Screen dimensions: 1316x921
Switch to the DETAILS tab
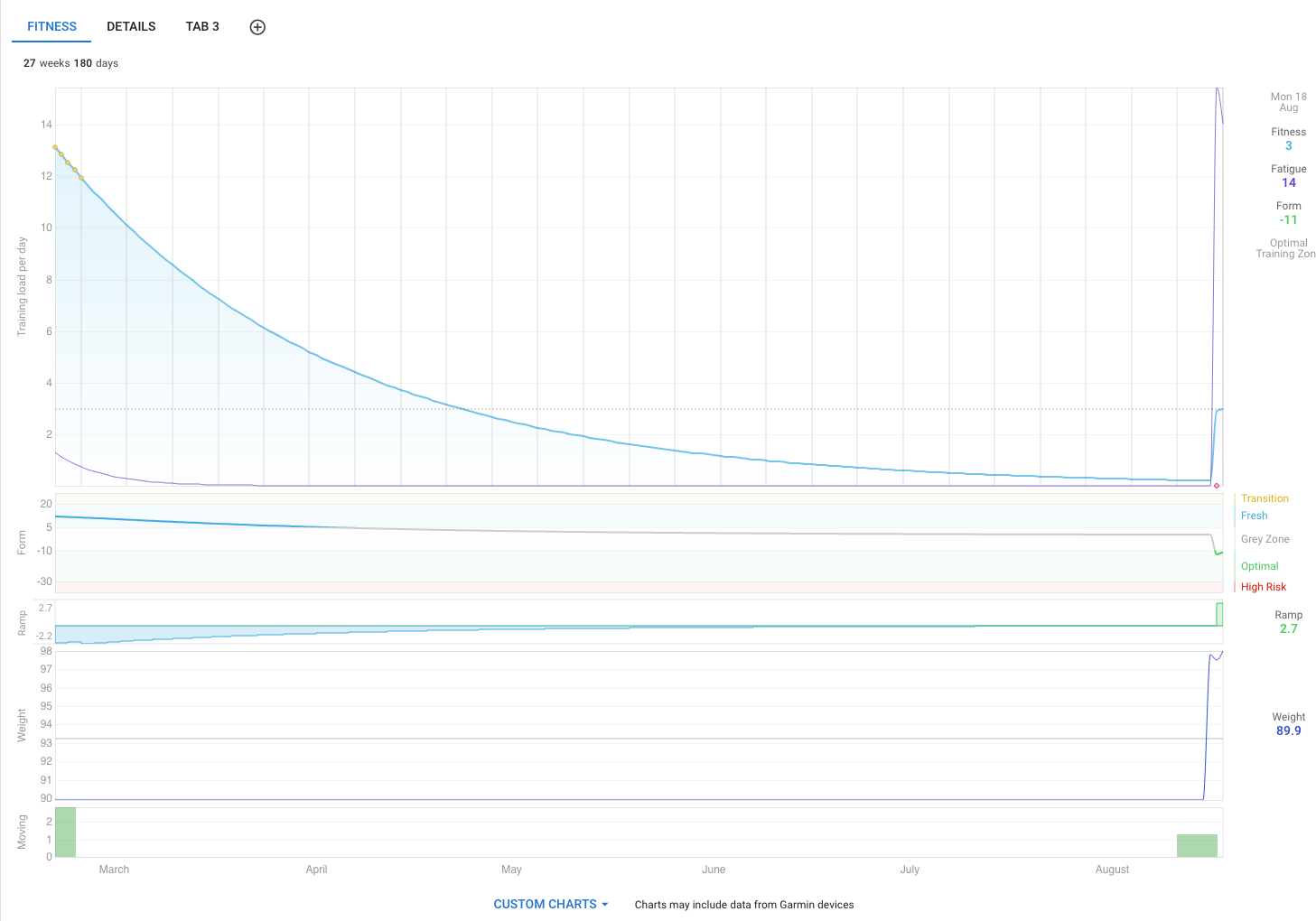(x=131, y=26)
